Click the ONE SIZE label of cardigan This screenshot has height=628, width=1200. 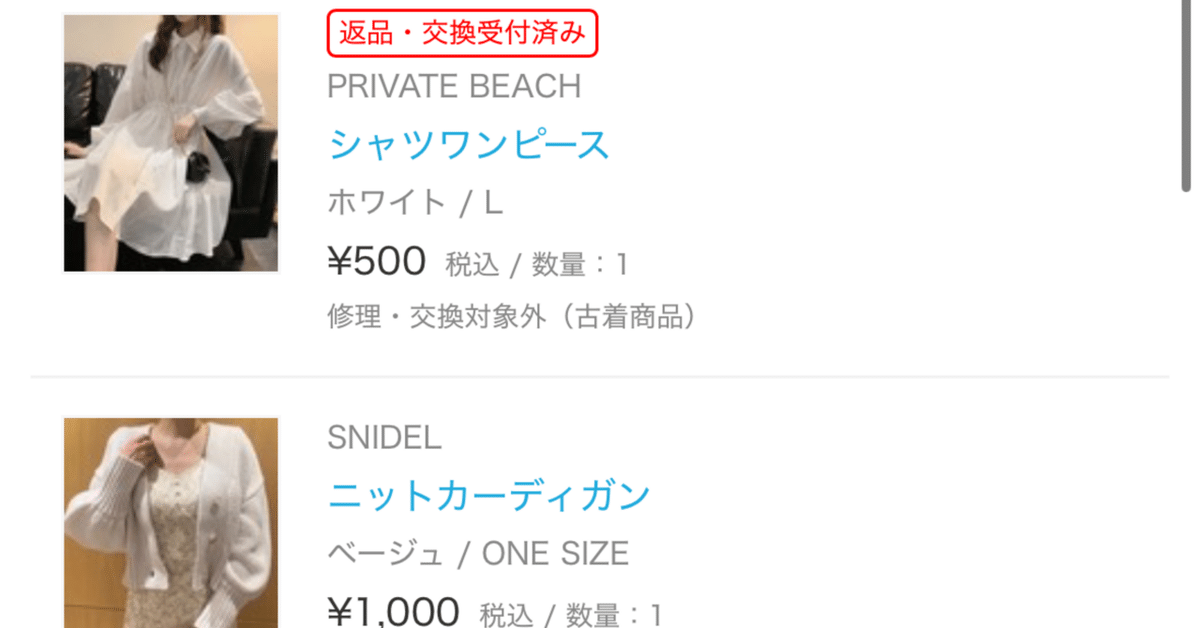[555, 553]
